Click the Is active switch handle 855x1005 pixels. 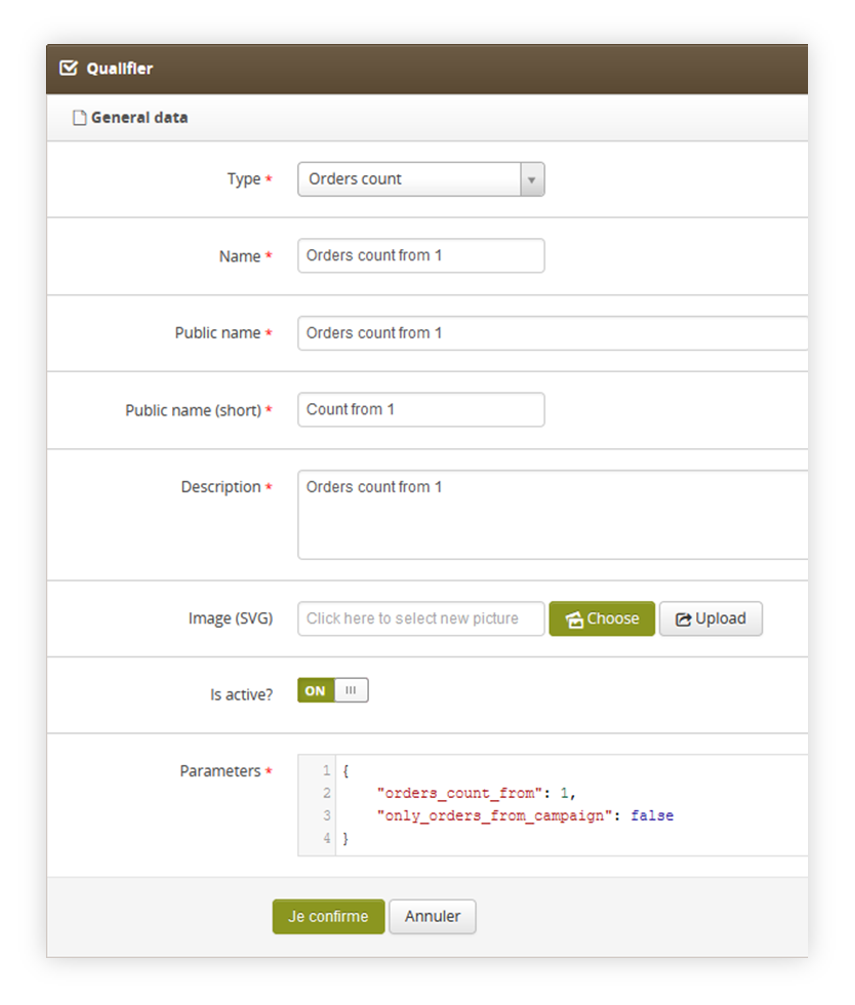(351, 690)
